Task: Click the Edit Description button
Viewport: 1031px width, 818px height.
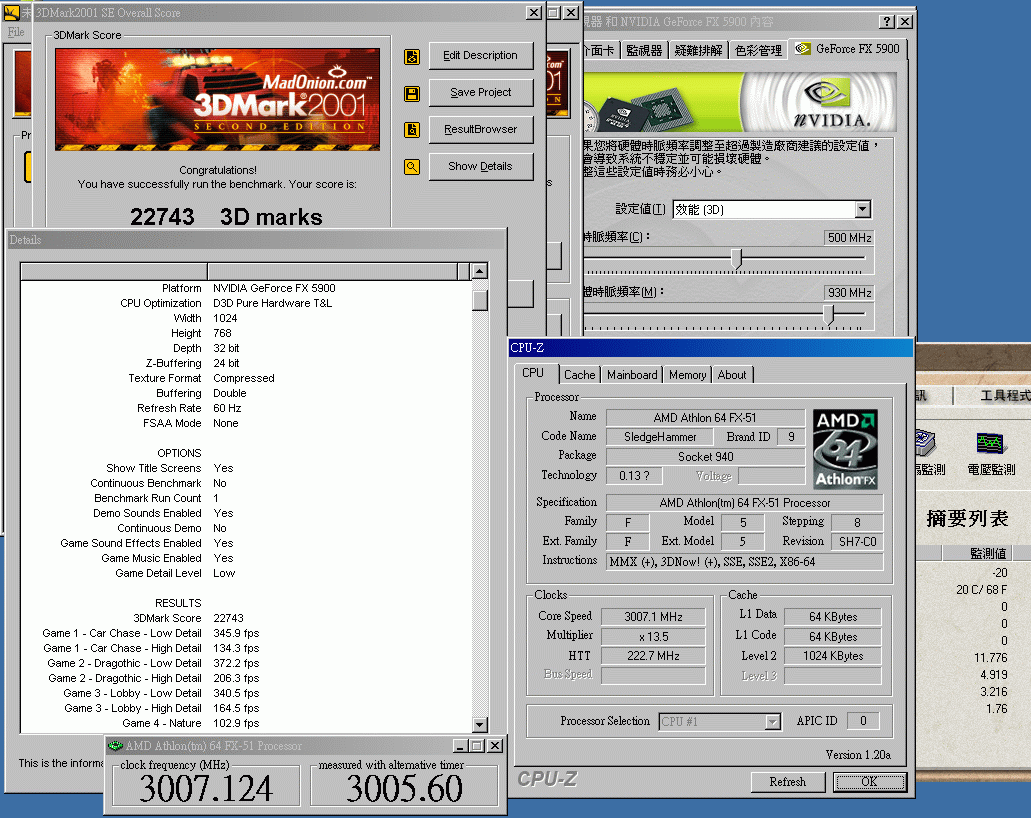Action: coord(481,56)
